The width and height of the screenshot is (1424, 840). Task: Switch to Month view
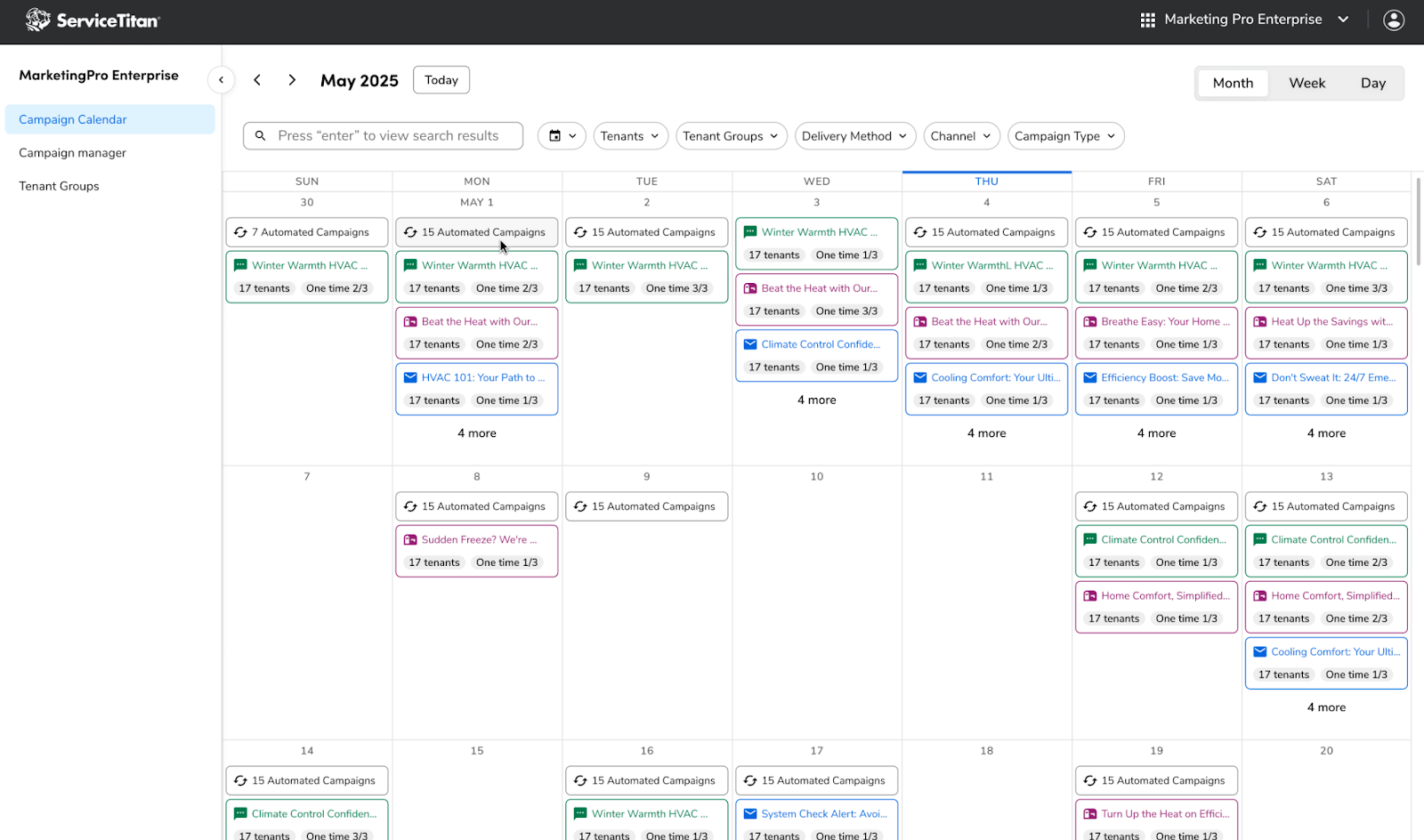pos(1233,83)
